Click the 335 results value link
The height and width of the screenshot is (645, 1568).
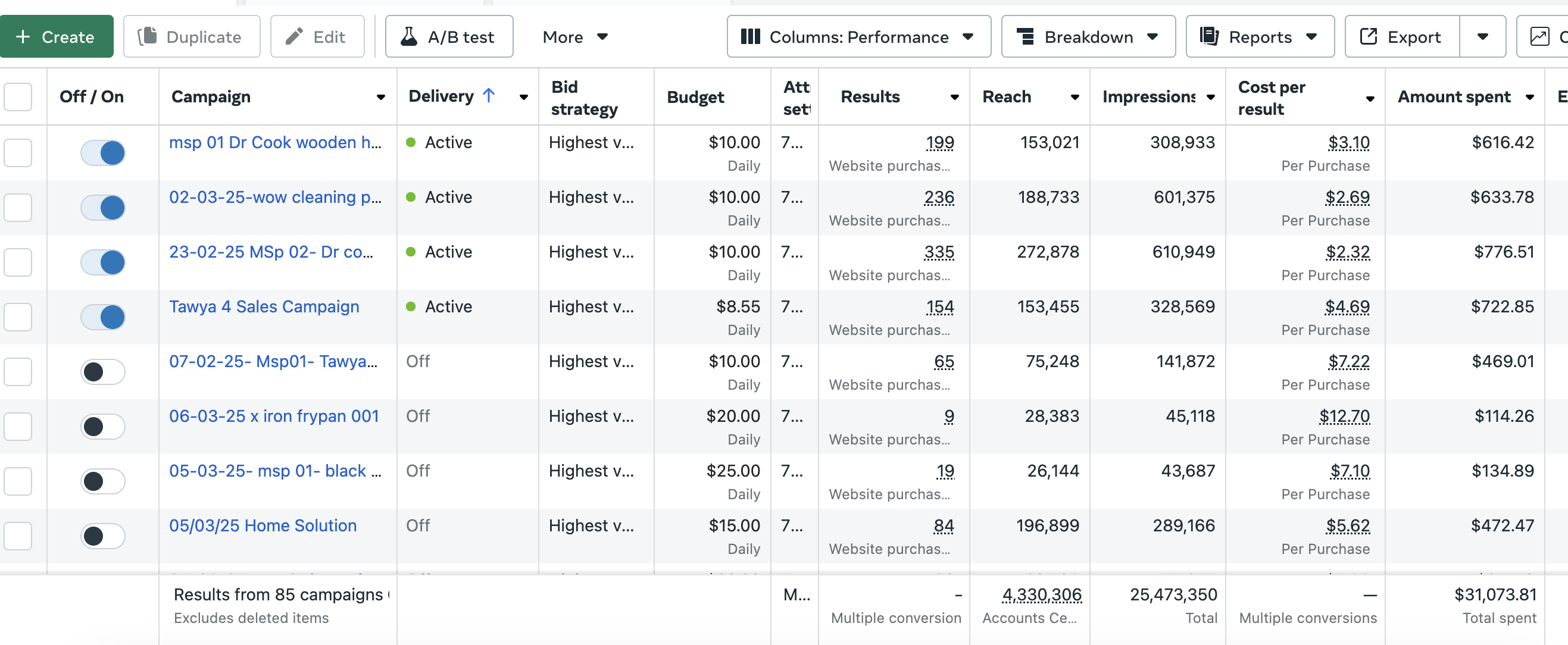point(939,252)
